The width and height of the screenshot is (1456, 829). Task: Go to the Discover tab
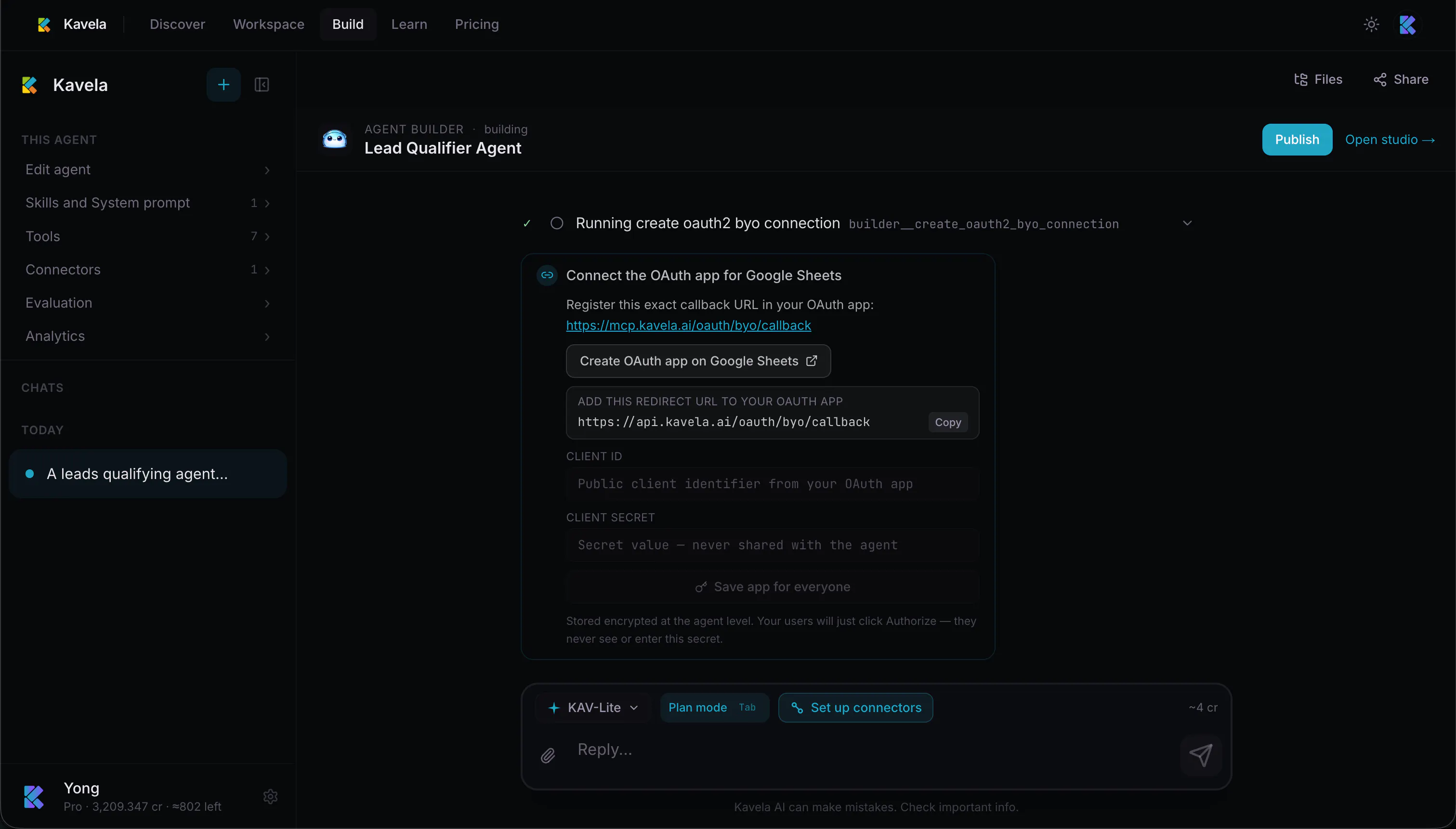177,25
